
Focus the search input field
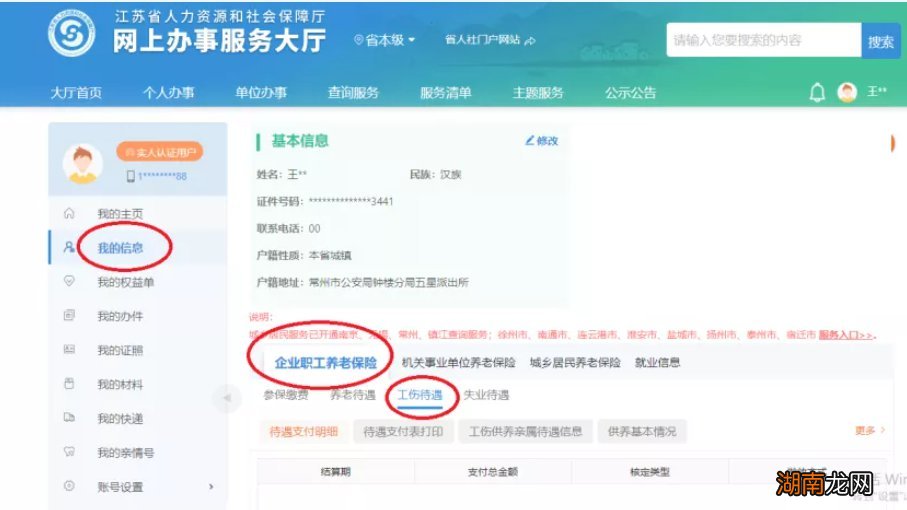(x=764, y=40)
